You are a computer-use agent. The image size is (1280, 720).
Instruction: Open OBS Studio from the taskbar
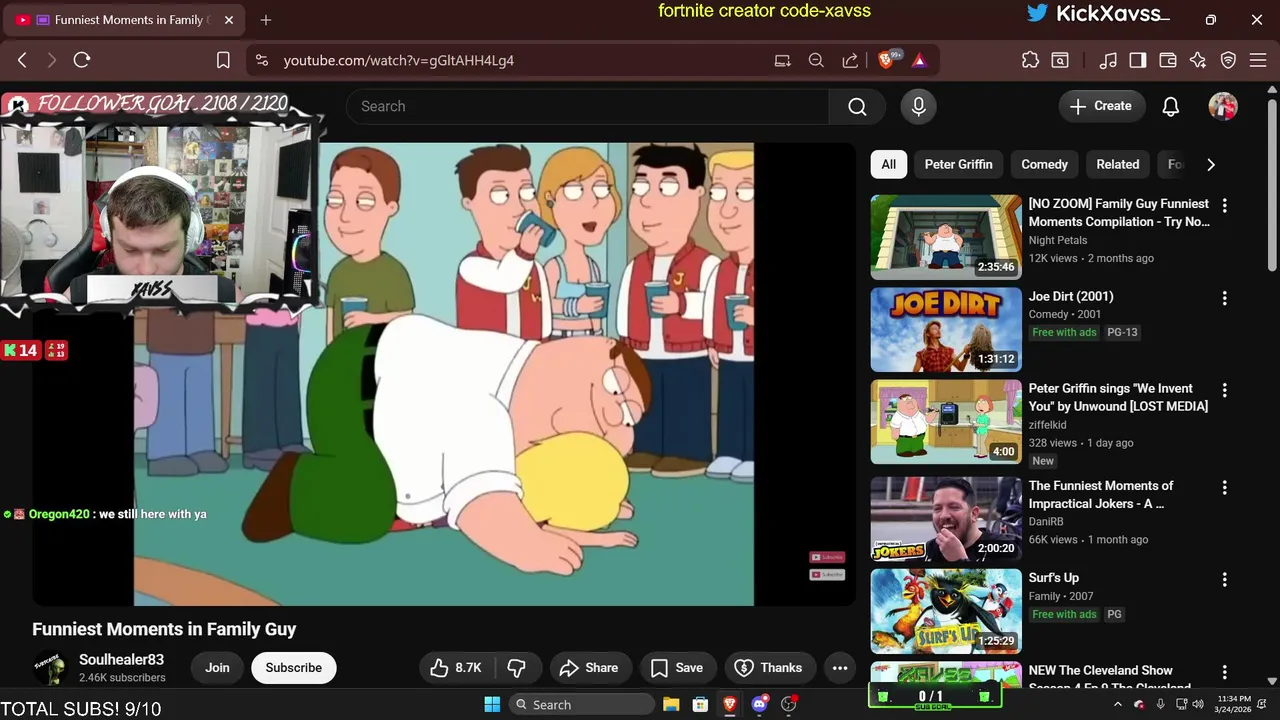tap(789, 704)
